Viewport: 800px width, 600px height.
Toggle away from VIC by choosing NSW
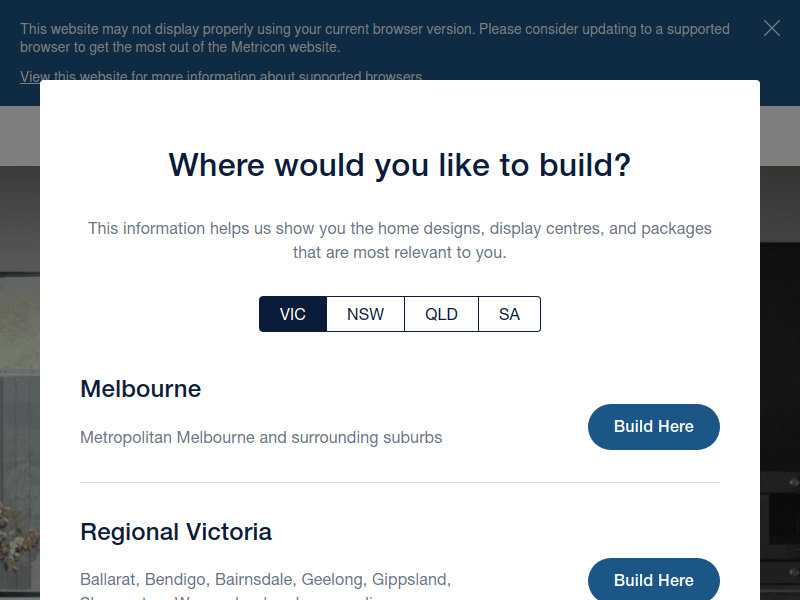[x=365, y=313]
